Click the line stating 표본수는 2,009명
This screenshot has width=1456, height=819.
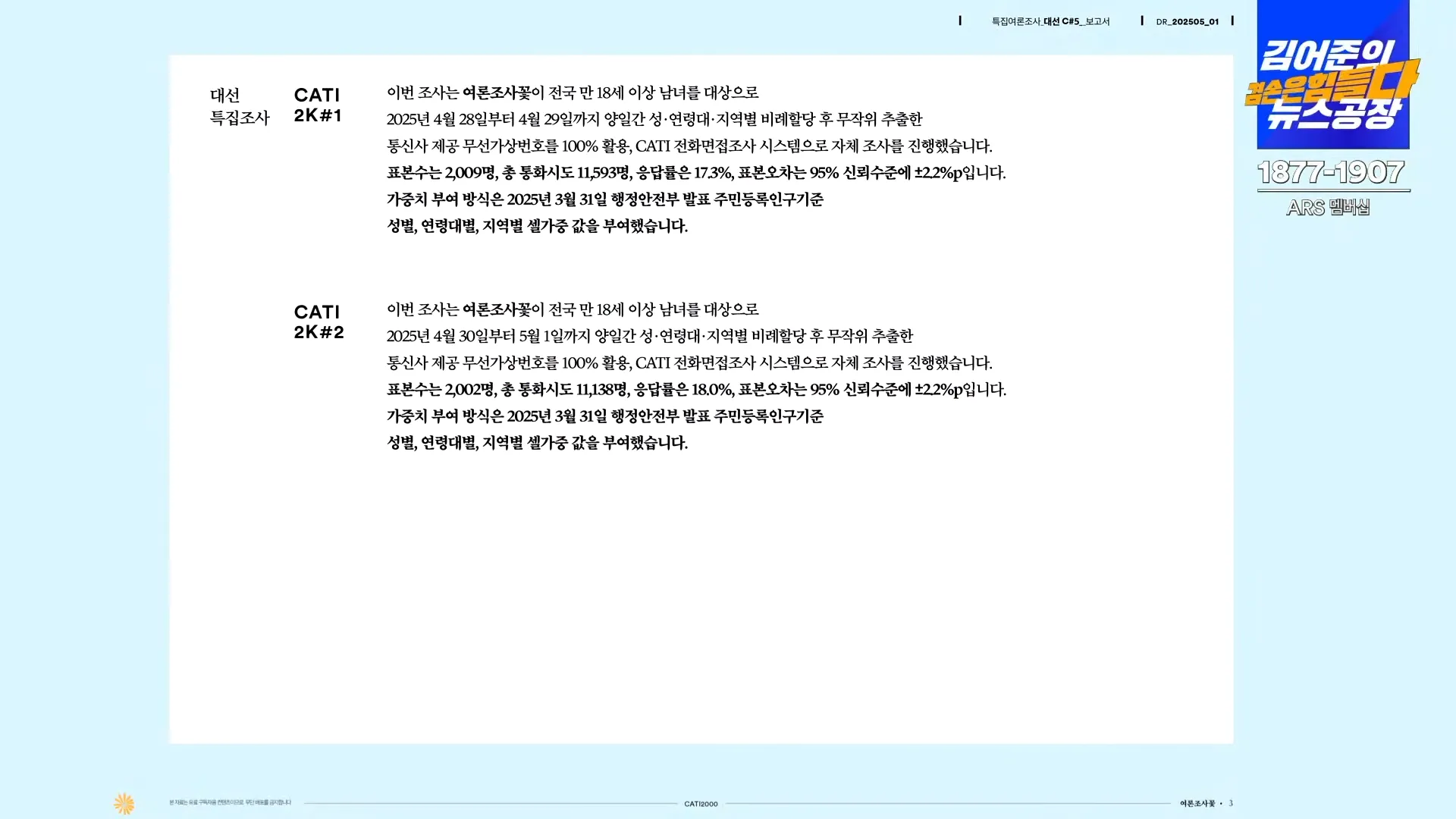[x=696, y=173]
